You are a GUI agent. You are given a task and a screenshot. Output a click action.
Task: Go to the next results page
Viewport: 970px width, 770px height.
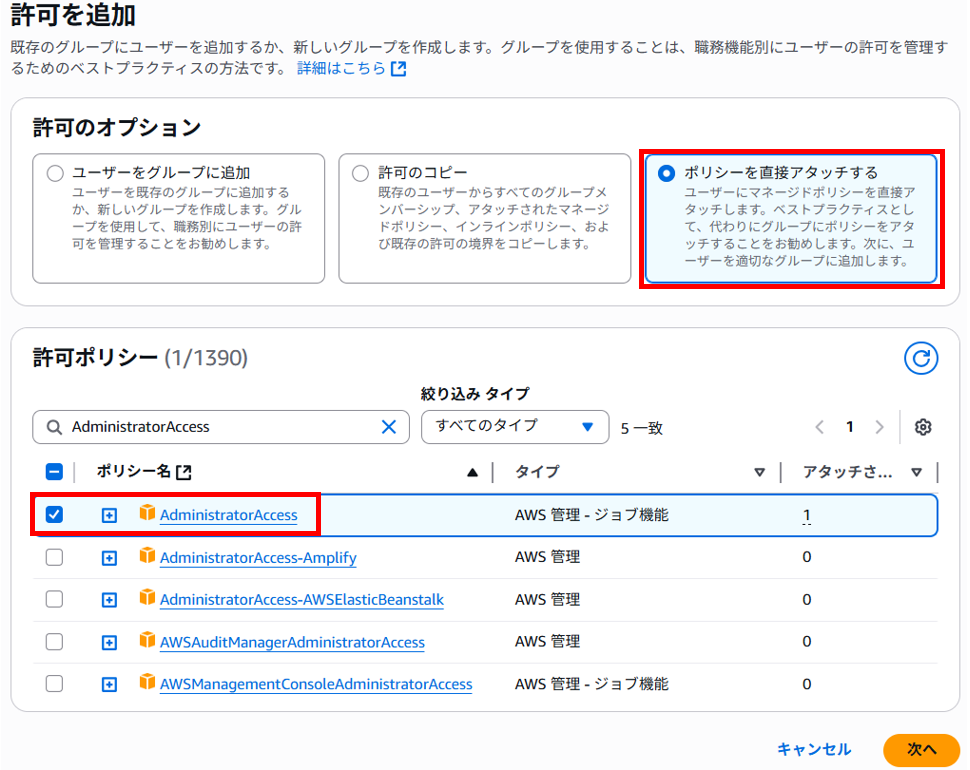pyautogui.click(x=879, y=427)
